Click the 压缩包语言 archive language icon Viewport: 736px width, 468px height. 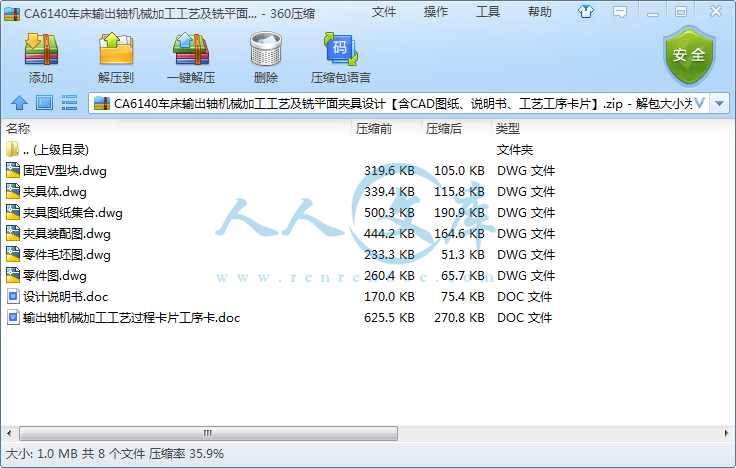pos(341,49)
